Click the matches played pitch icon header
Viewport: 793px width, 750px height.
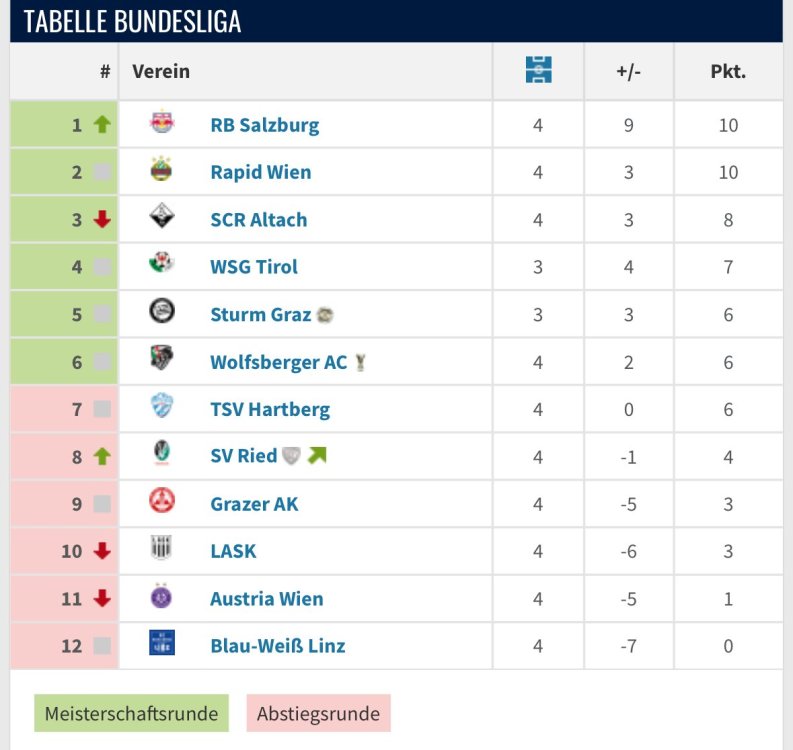coord(538,71)
